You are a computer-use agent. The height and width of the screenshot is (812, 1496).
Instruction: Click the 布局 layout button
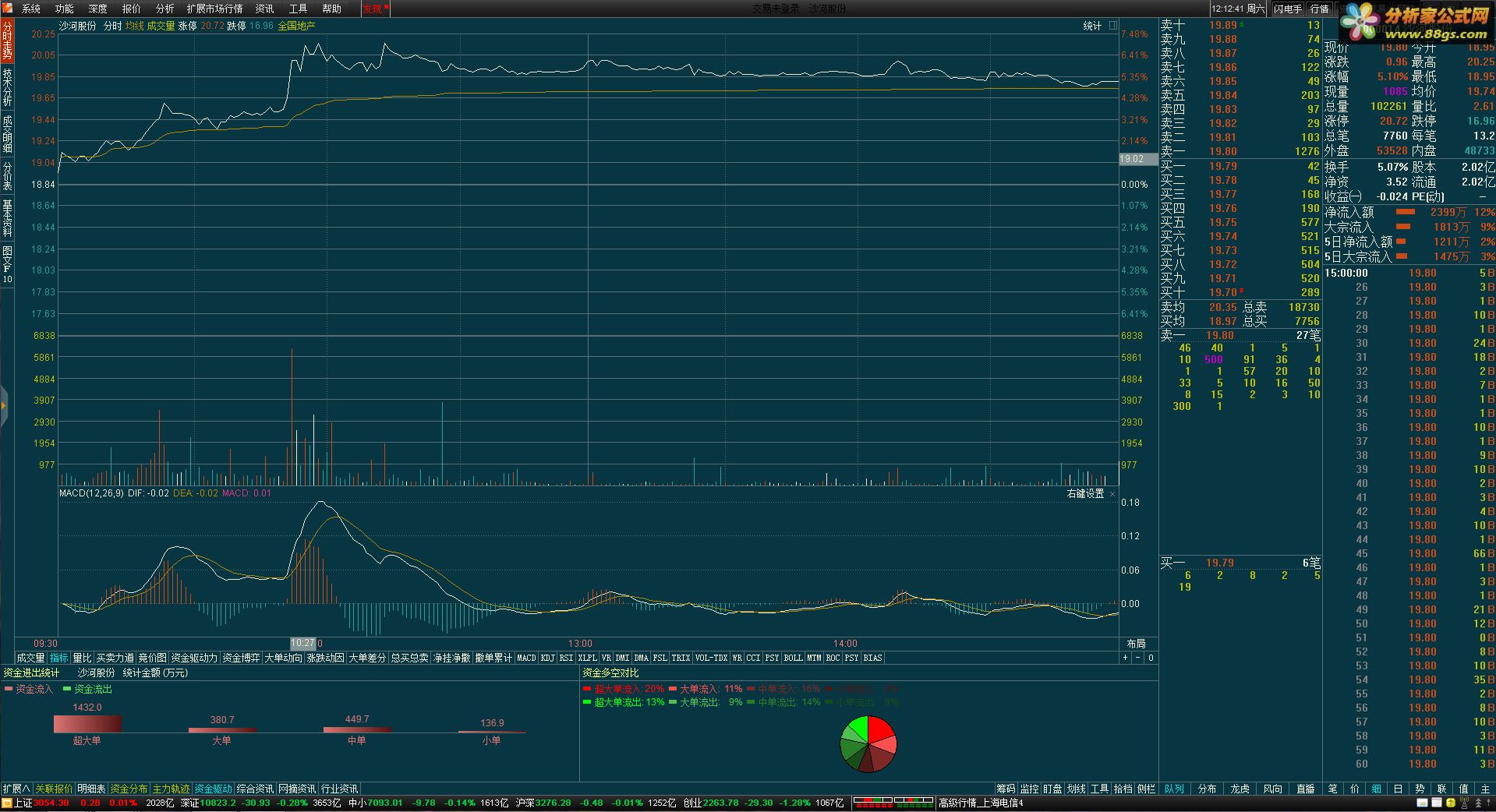point(1137,644)
